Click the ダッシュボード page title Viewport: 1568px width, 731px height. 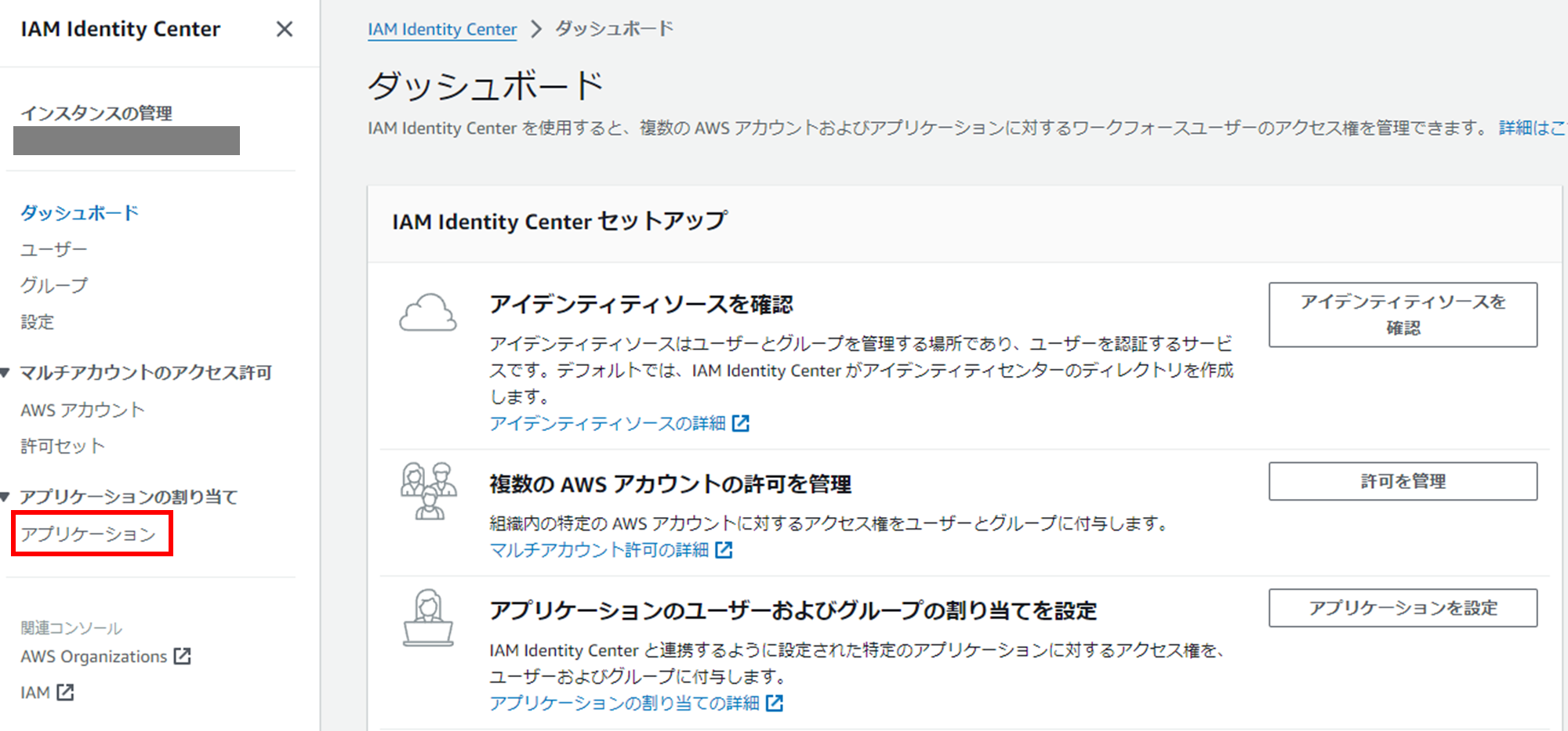pyautogui.click(x=486, y=85)
